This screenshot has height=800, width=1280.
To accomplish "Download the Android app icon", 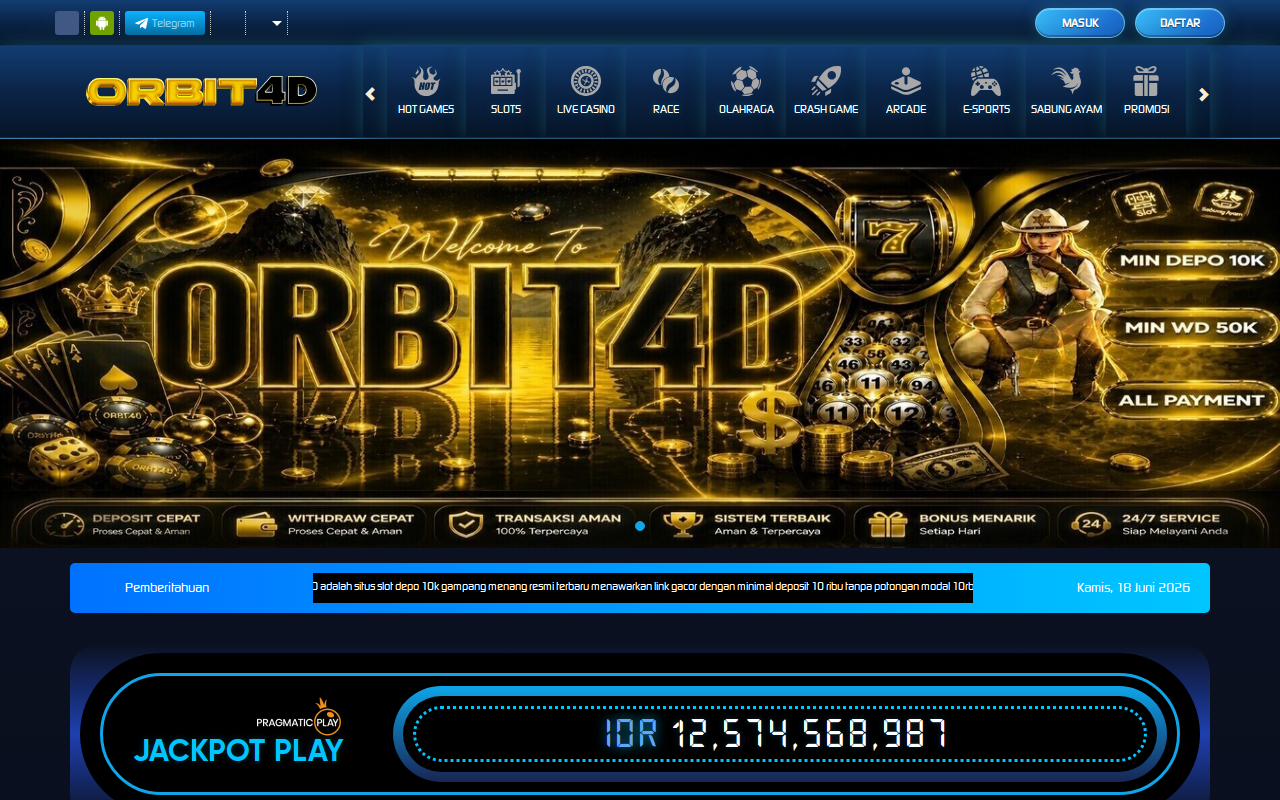I will 102,23.
